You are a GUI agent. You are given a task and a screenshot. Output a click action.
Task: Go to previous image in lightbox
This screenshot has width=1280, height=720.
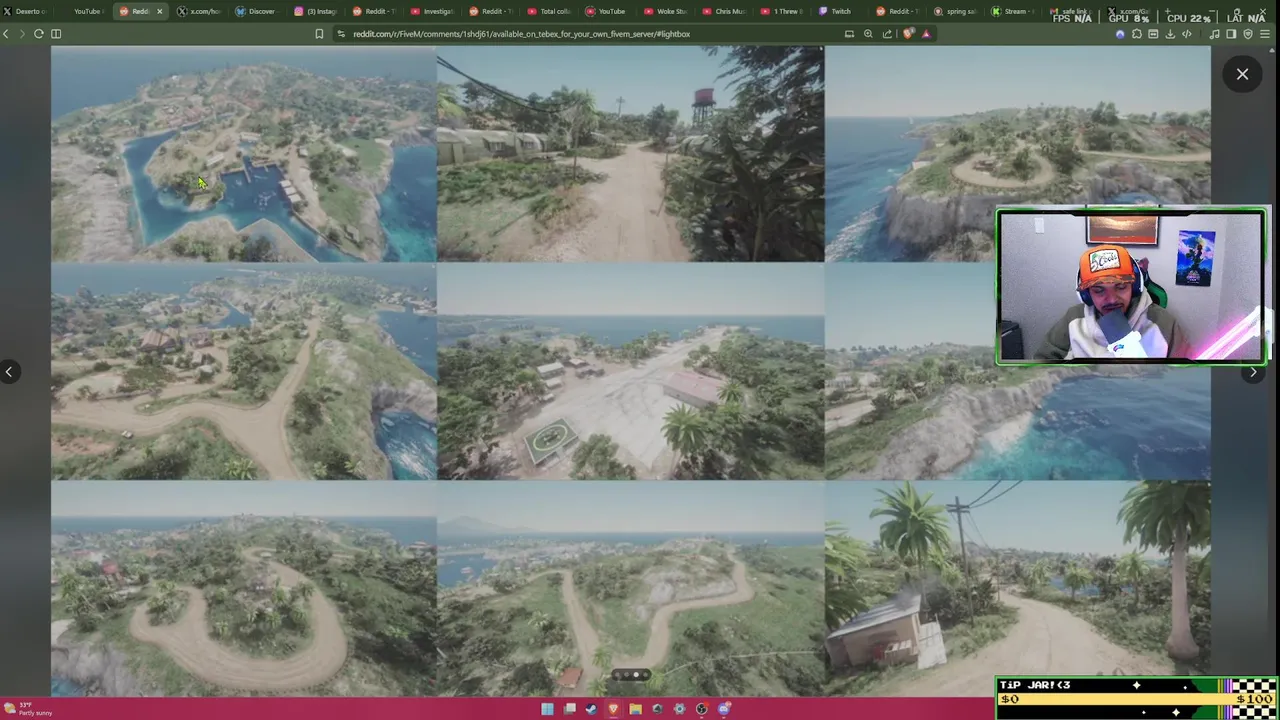[9, 372]
